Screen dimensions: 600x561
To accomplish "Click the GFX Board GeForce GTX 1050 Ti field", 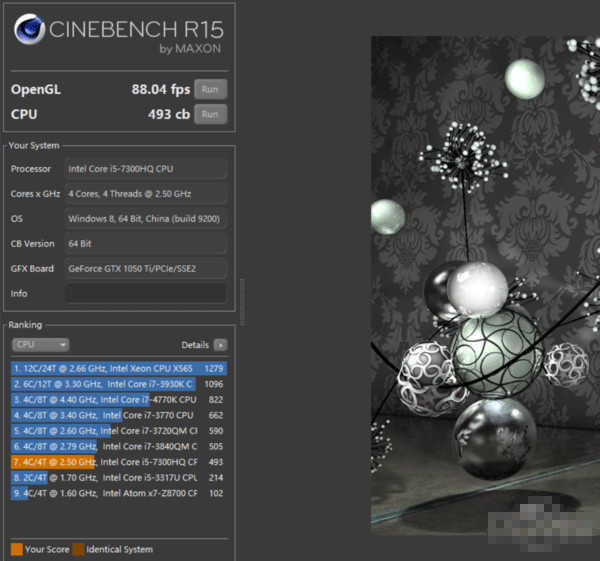I will click(x=145, y=268).
